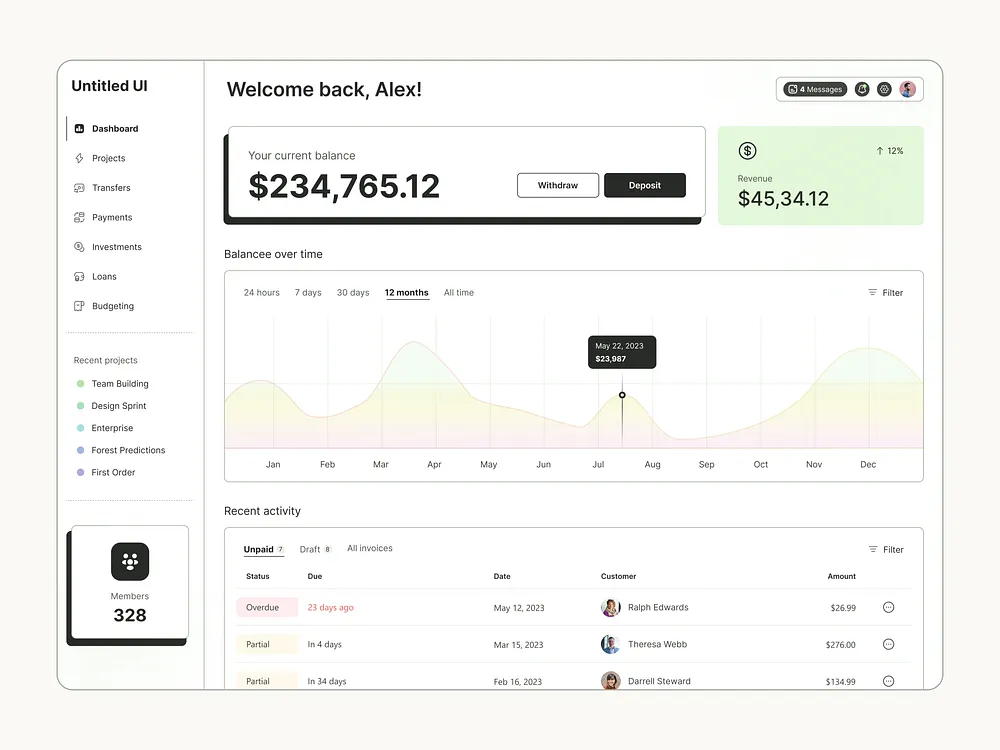The image size is (1000, 750).
Task: Click the Transfers icon in the navigation
Action: tap(79, 187)
